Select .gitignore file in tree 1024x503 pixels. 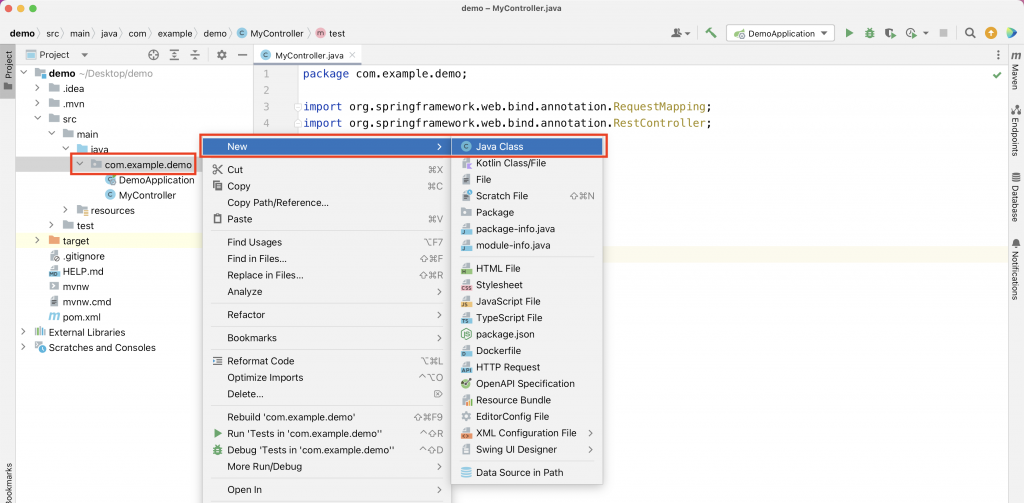coord(84,256)
